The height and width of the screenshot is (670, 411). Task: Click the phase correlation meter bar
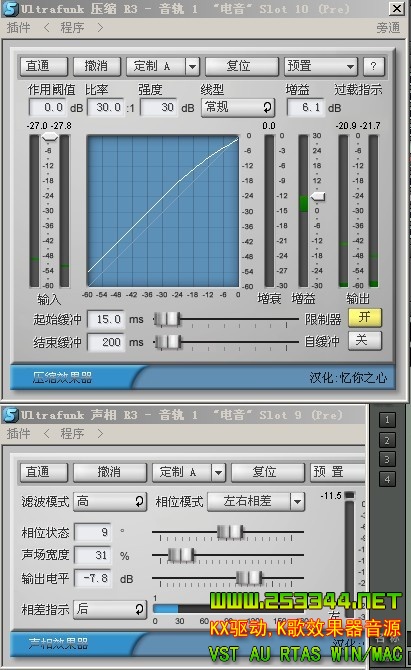click(231, 608)
